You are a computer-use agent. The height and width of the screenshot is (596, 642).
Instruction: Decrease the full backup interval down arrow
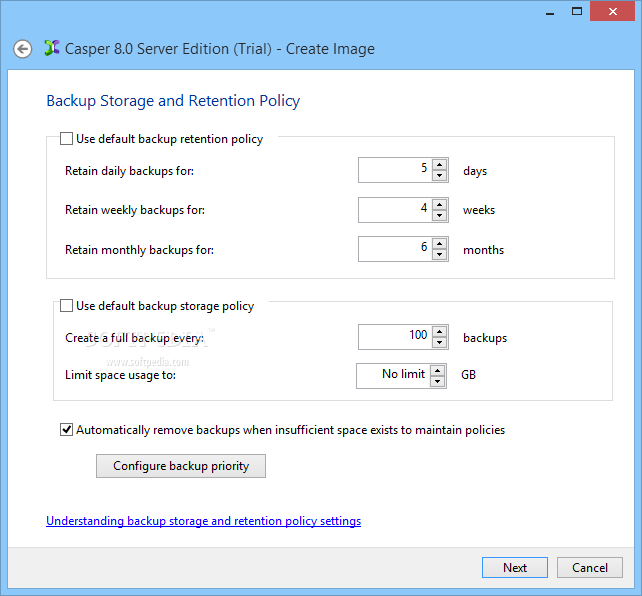439,342
